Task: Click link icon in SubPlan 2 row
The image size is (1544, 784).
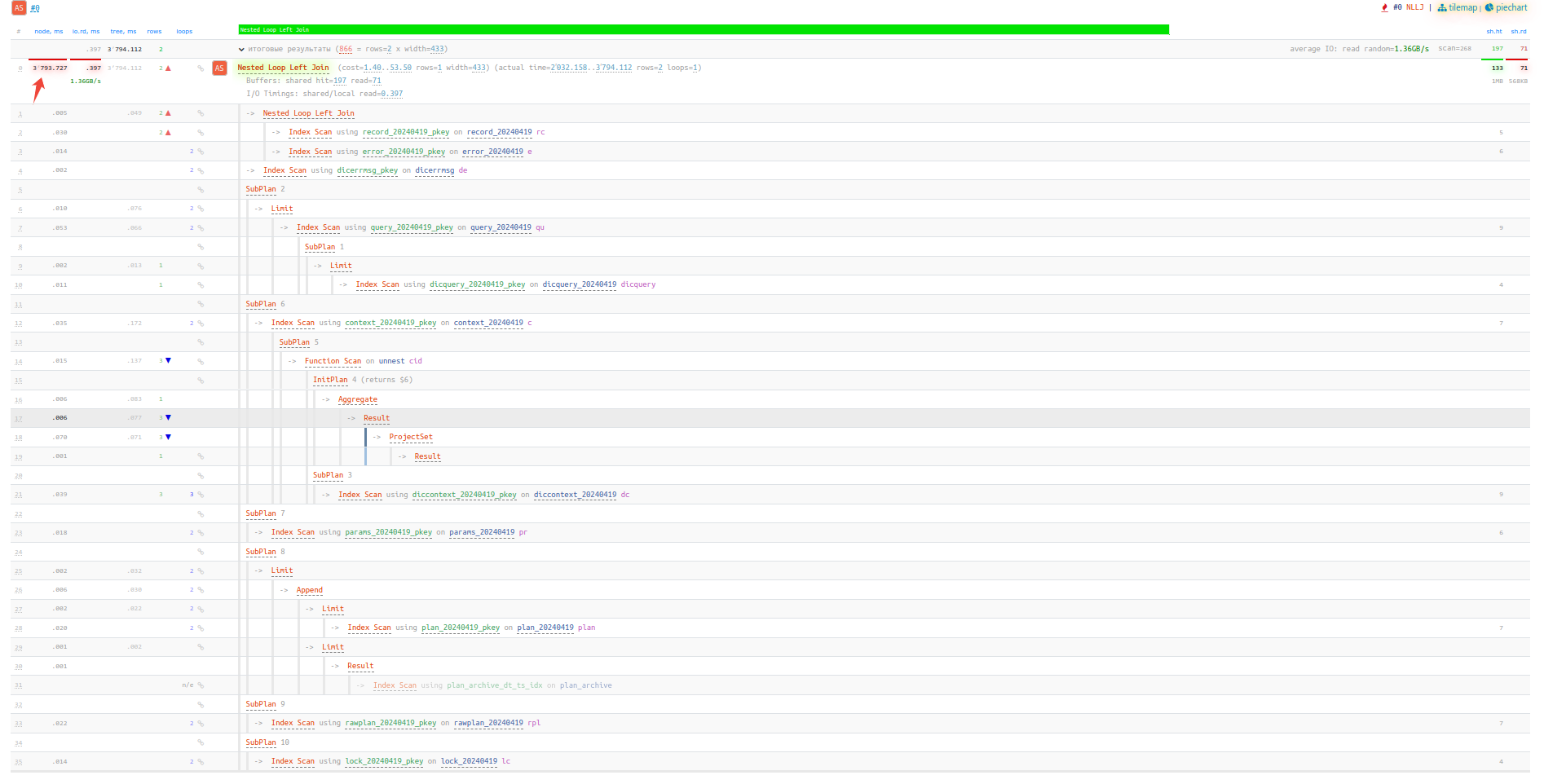Action: [x=201, y=190]
